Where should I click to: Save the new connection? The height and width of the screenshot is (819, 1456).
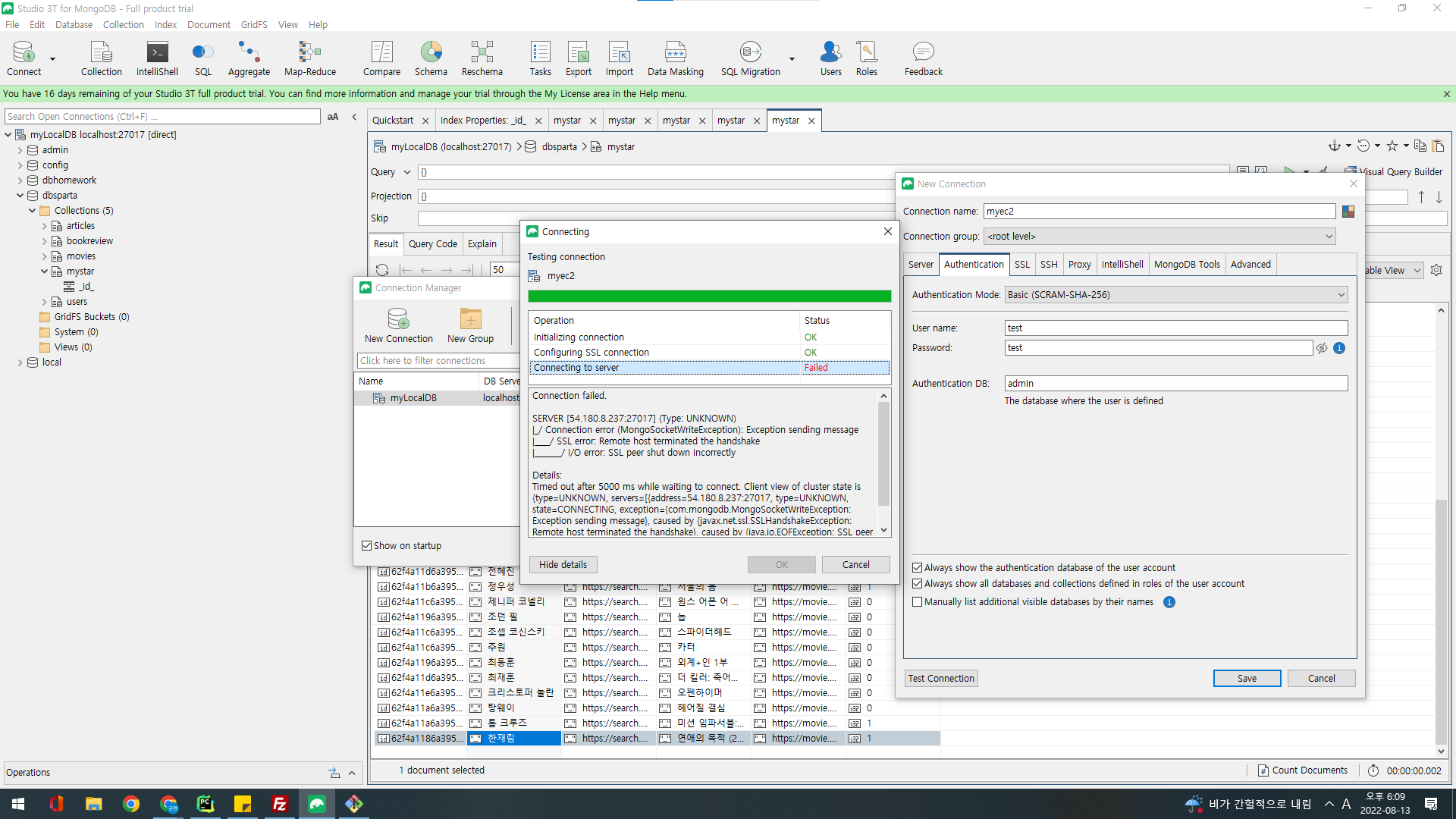coord(1247,679)
